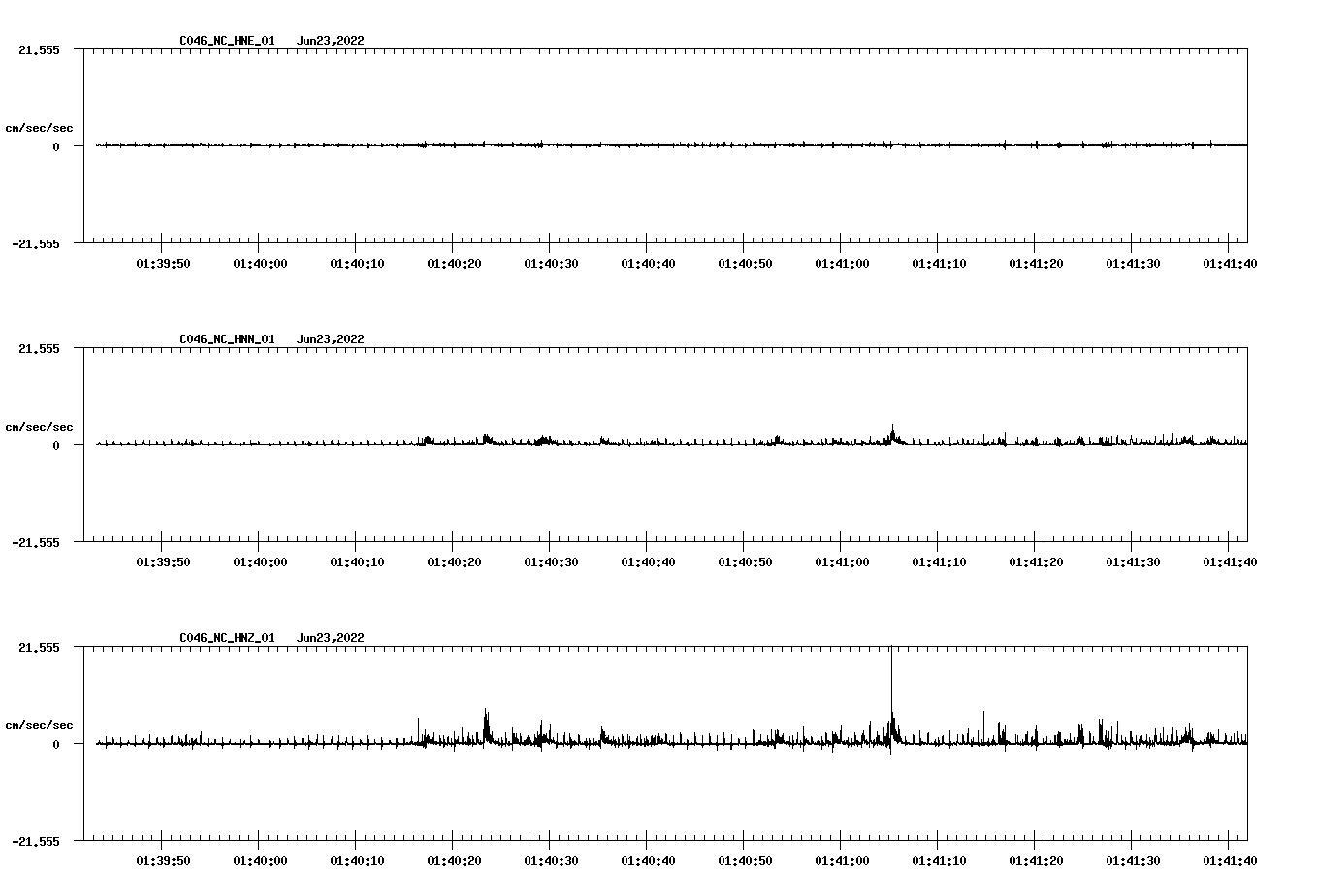The height and width of the screenshot is (896, 1317).
Task: Click the 01:40:30 time label under HNE plot
Action: pos(551,263)
